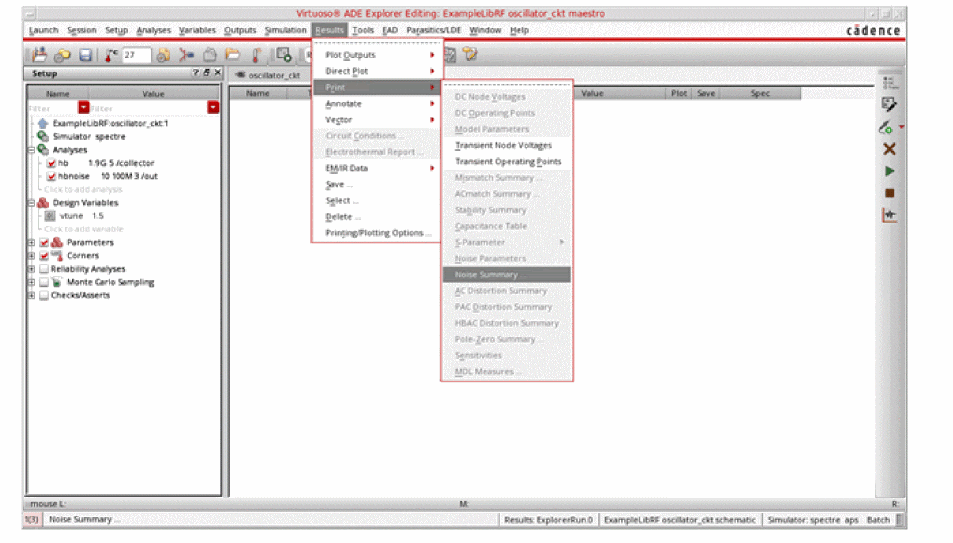Click the Simulator spectre tree entry
Viewport: 953px width, 543px height.
[89, 137]
